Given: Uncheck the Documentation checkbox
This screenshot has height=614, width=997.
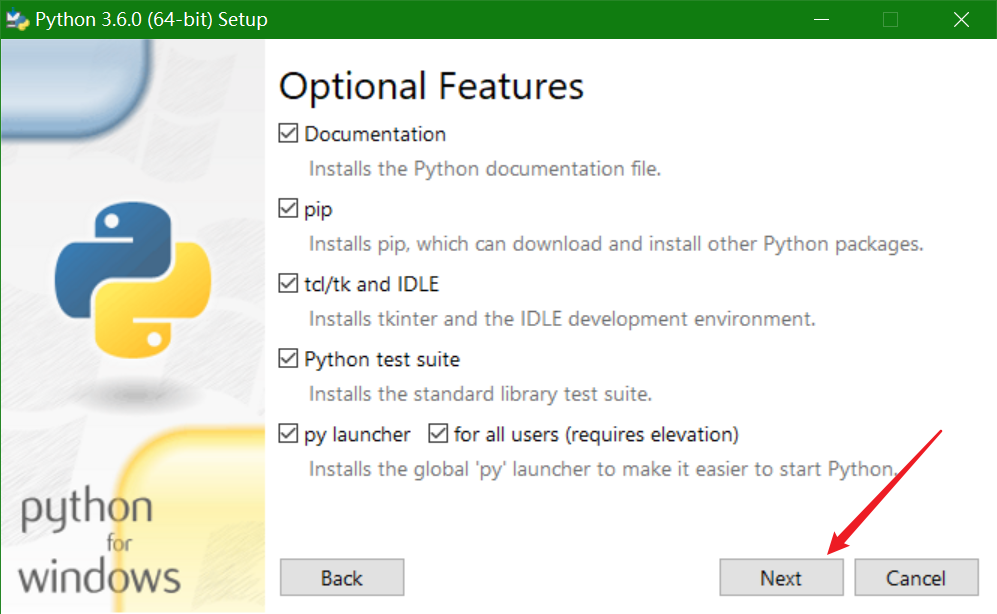Looking at the screenshot, I should [289, 134].
